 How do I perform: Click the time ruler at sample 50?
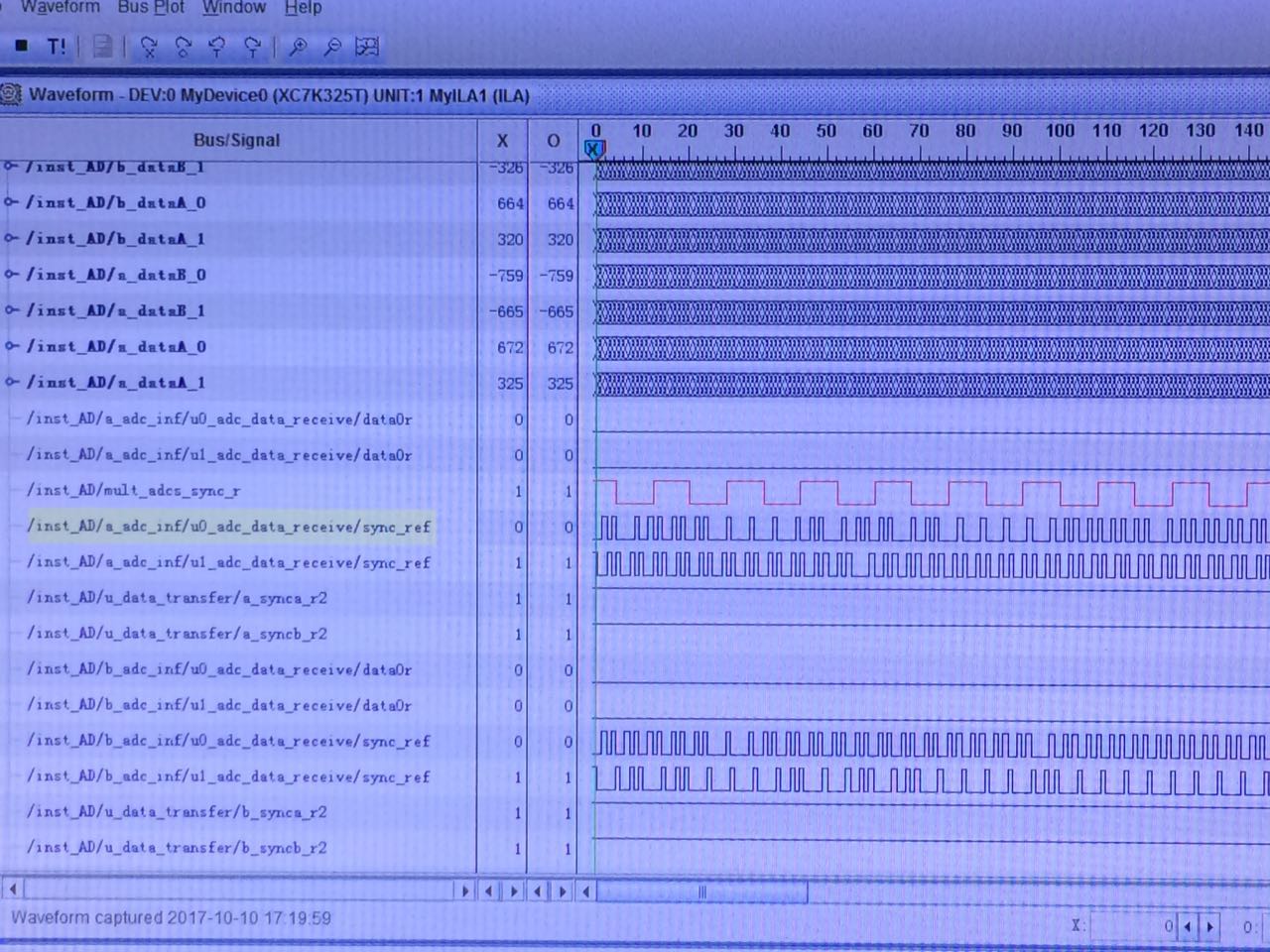(x=825, y=131)
